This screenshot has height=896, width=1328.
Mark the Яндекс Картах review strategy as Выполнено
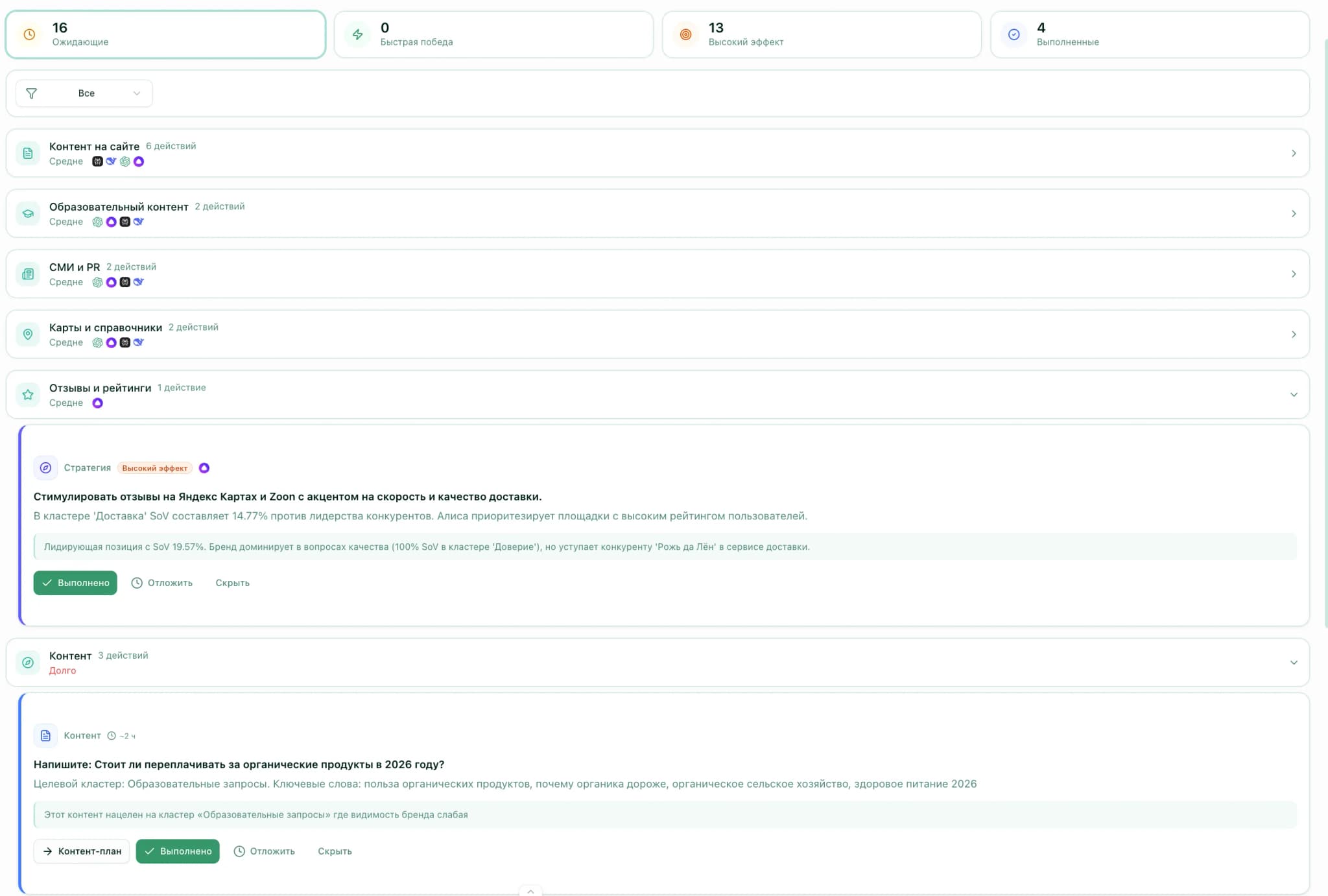click(x=75, y=583)
